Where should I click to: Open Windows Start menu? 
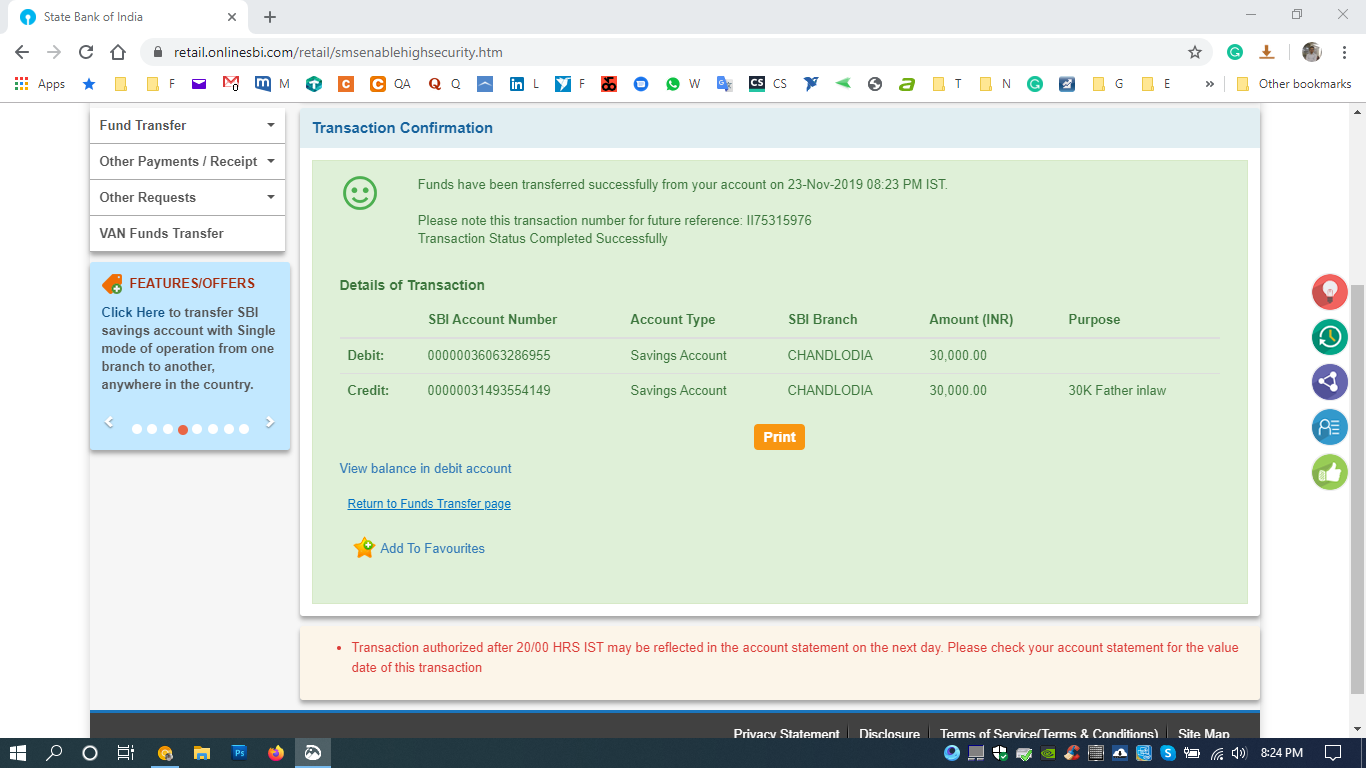tap(18, 753)
